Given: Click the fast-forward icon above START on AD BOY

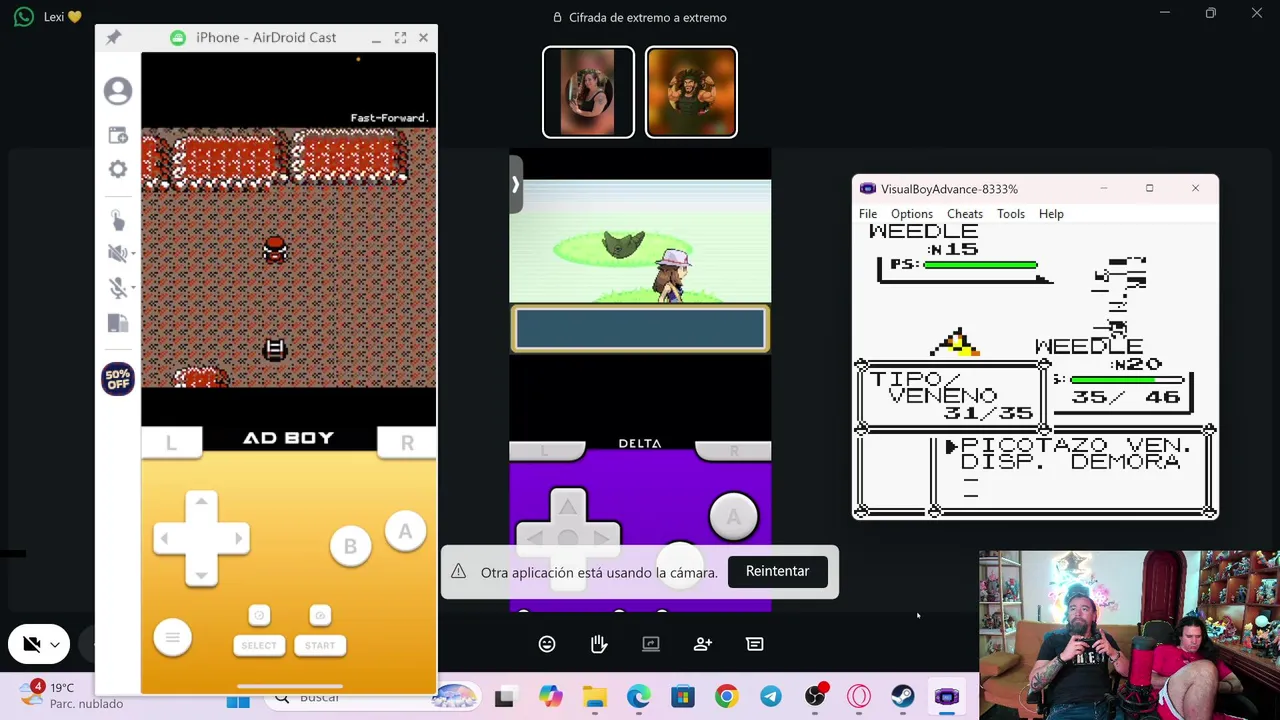Looking at the screenshot, I should (x=320, y=615).
